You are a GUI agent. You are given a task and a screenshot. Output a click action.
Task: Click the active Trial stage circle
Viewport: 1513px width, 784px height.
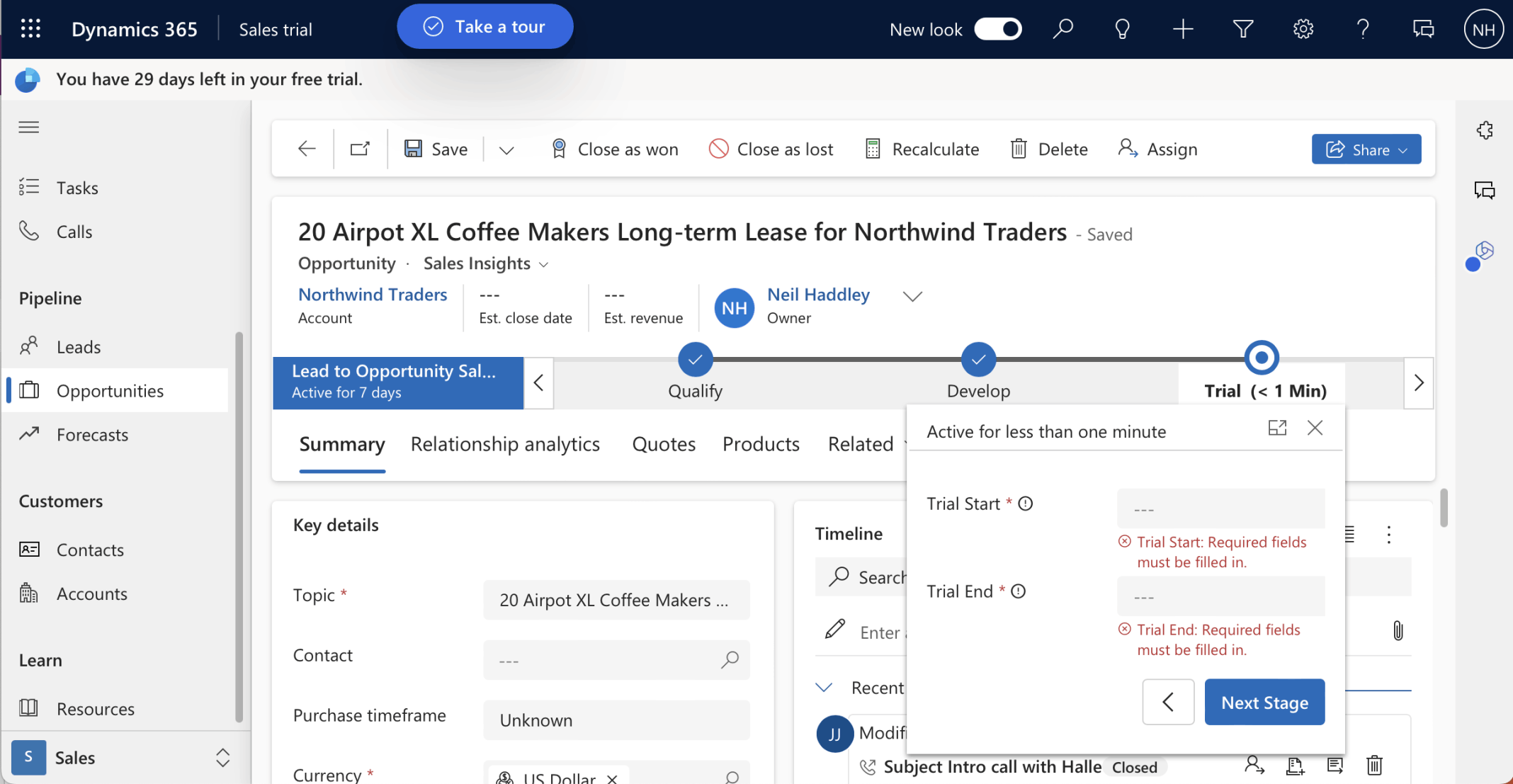pos(1261,358)
